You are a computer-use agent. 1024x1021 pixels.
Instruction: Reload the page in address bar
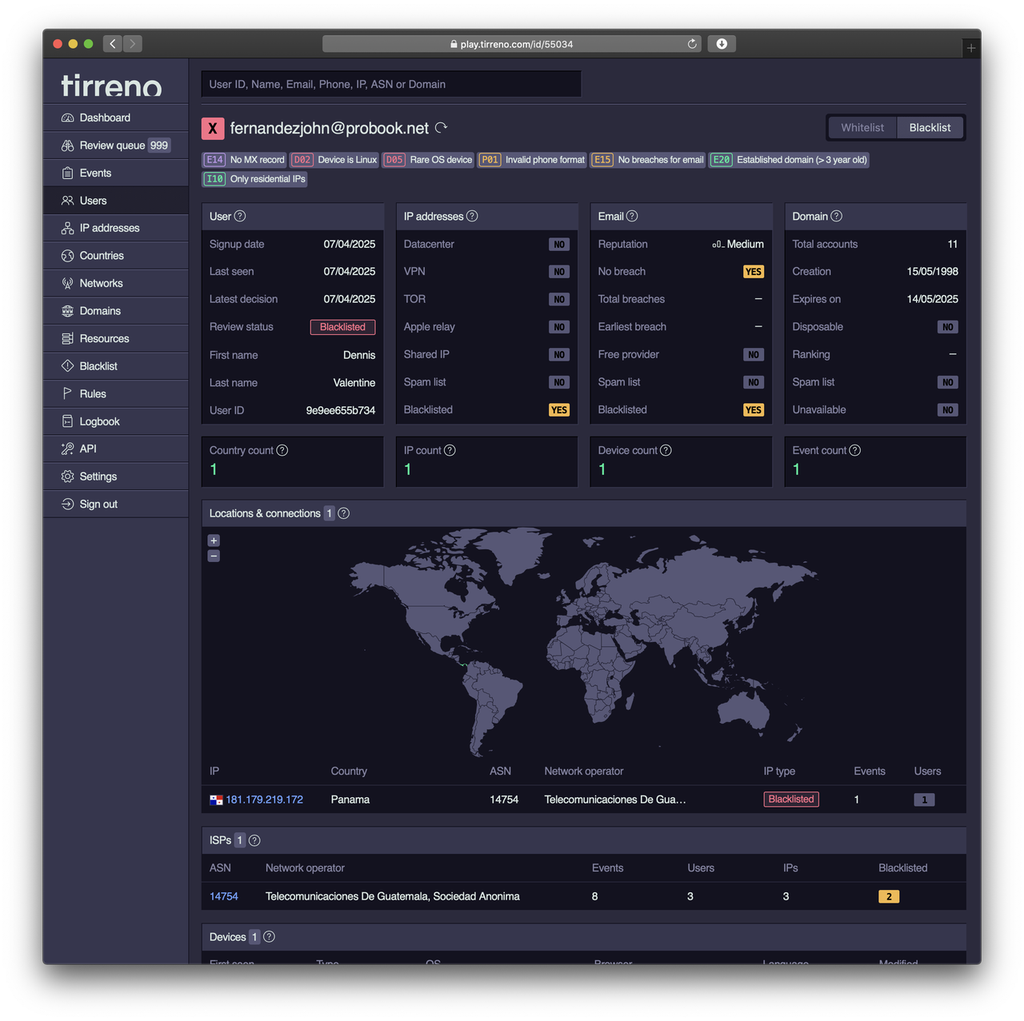[692, 44]
